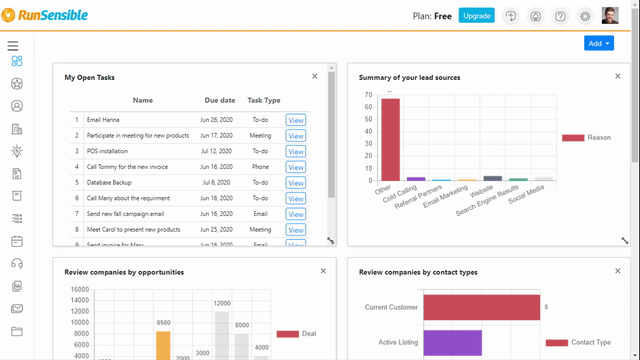The height and width of the screenshot is (360, 640).
Task: Click the My Open Tasks resize handle icon
Action: 331,241
